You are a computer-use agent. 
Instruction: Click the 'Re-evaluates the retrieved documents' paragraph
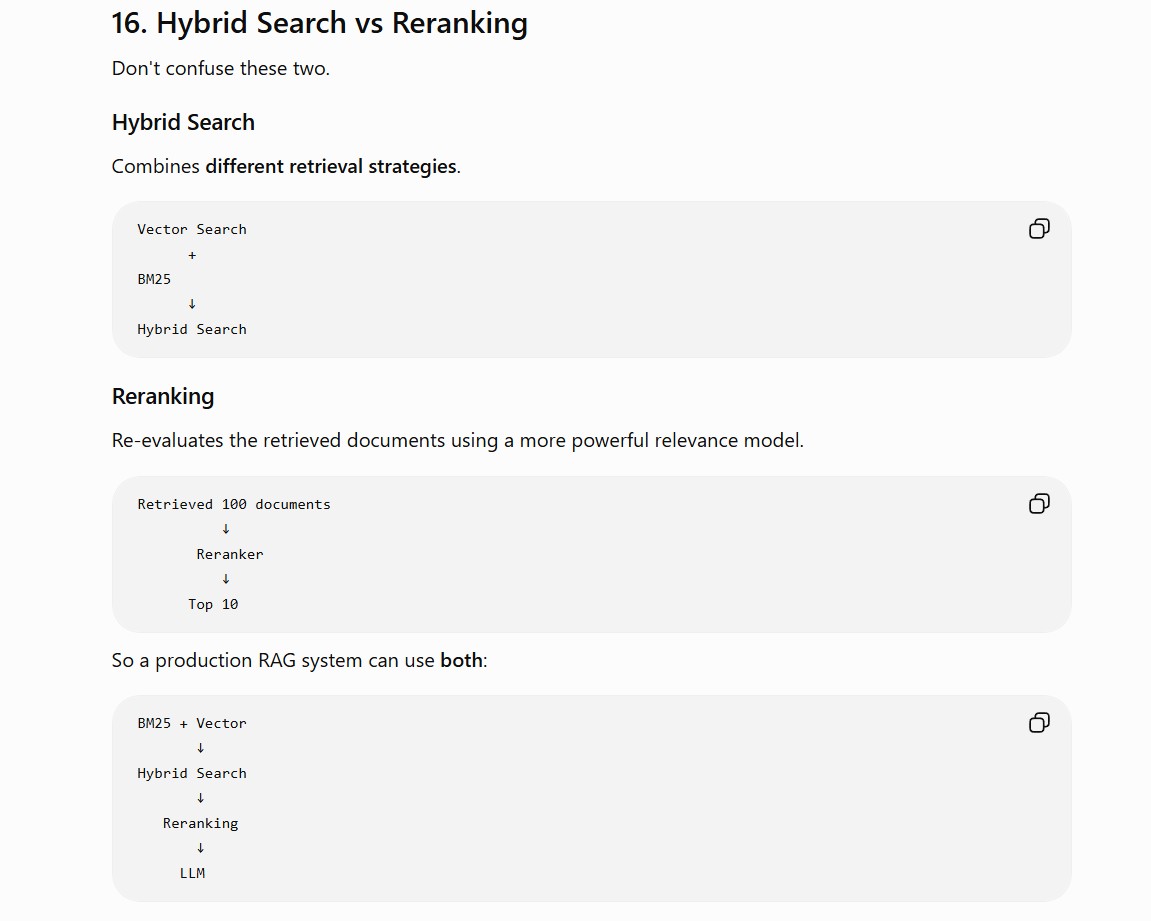[x=457, y=440]
